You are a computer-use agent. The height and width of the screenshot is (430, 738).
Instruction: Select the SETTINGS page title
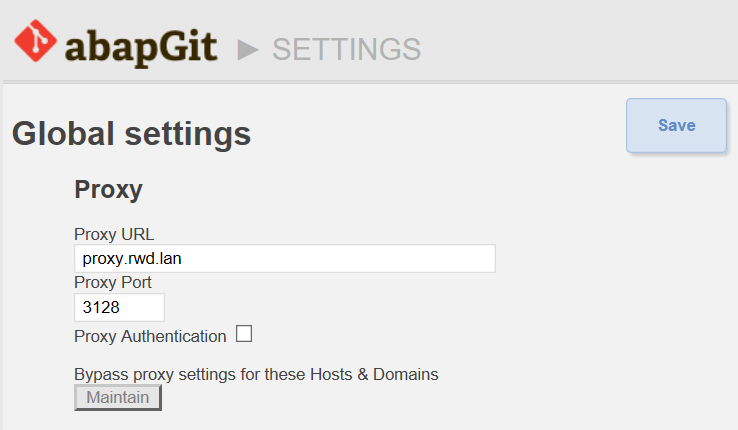click(x=346, y=49)
